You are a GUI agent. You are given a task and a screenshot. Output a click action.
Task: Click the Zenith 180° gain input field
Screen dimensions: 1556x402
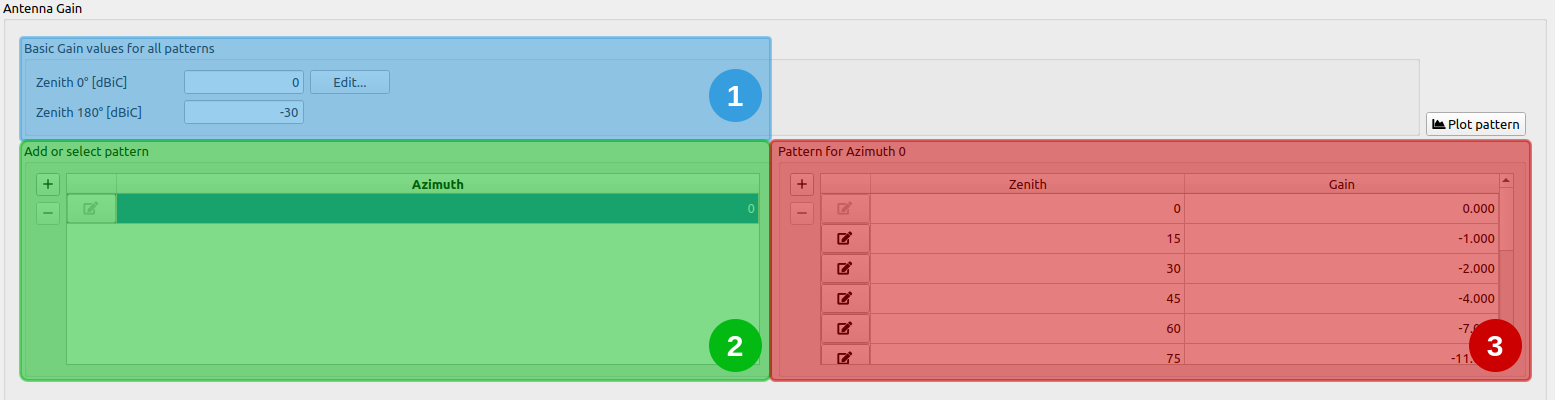point(243,112)
